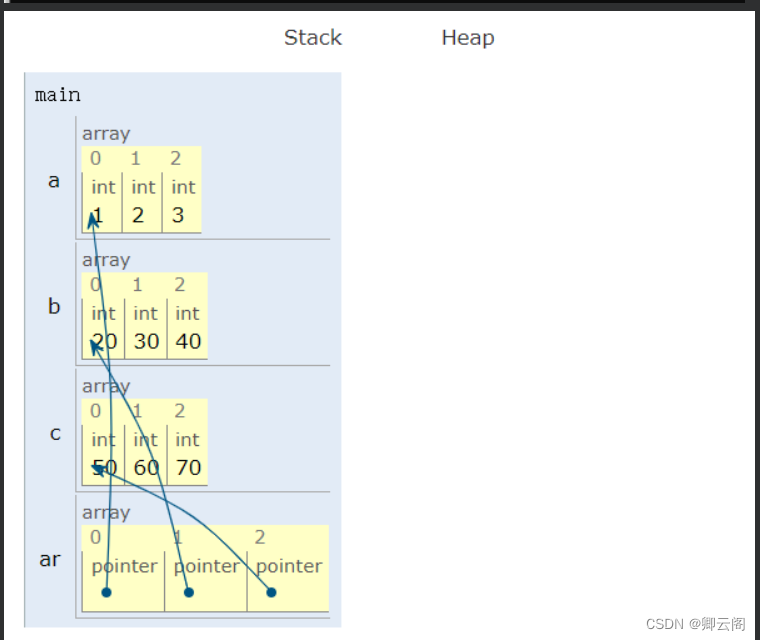Click variable a label
Image resolution: width=760 pixels, height=640 pixels.
pyautogui.click(x=54, y=181)
